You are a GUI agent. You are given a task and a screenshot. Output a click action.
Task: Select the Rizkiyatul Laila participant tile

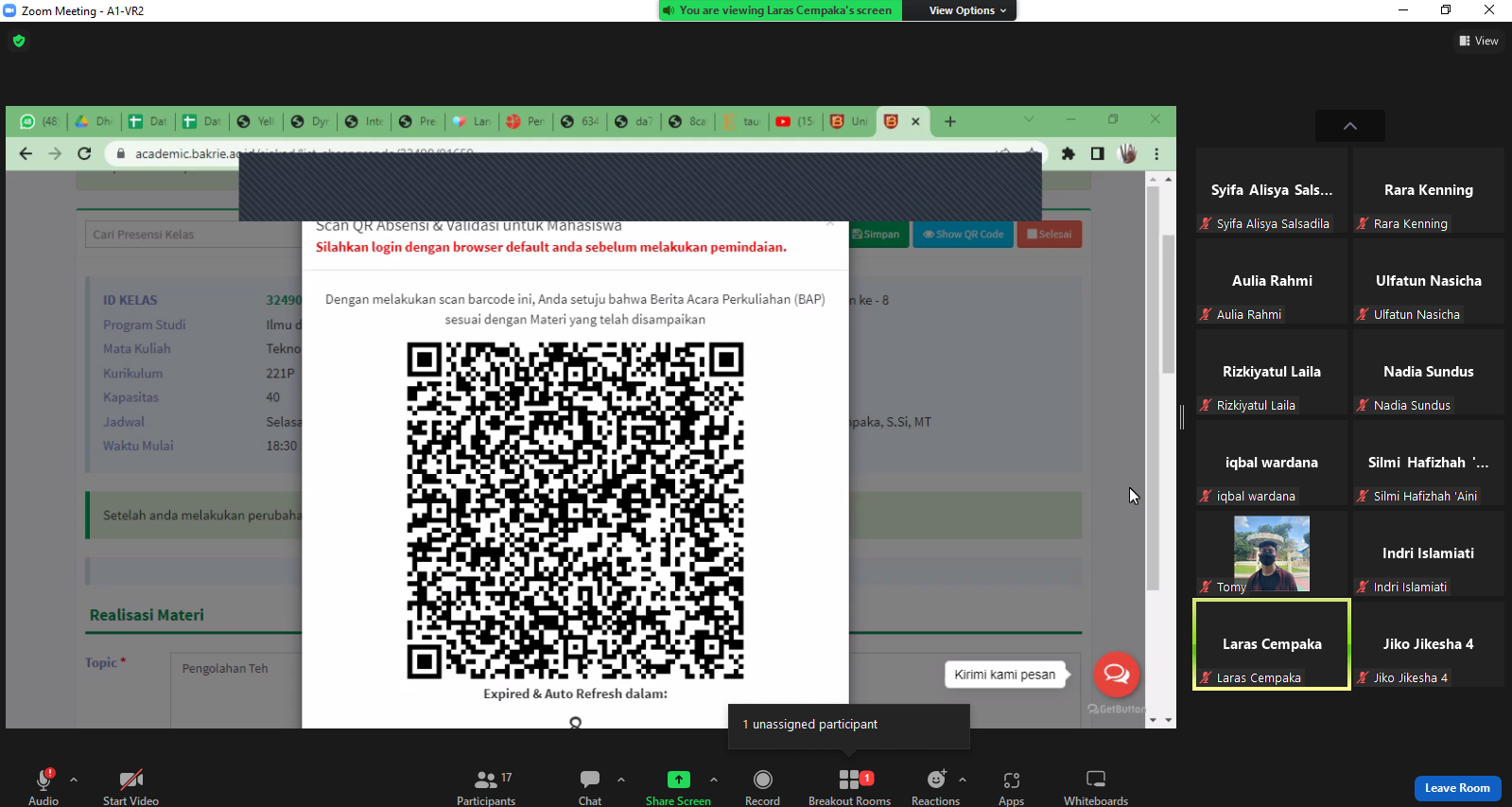coord(1272,372)
